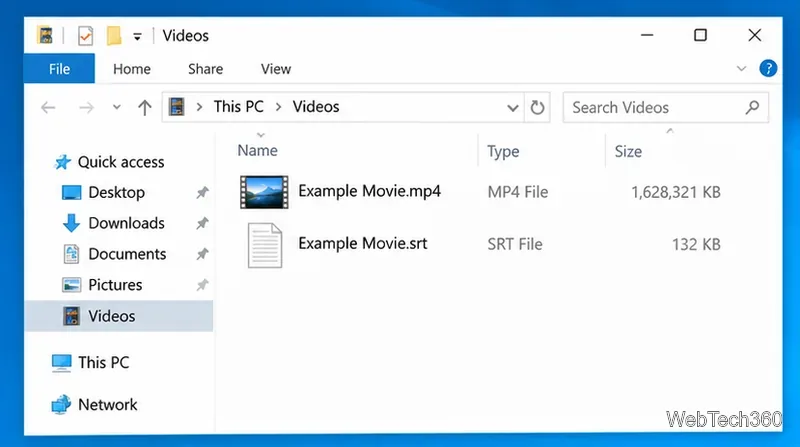800x447 pixels.
Task: Expand the ribbon with chevron near Help
Action: (741, 68)
